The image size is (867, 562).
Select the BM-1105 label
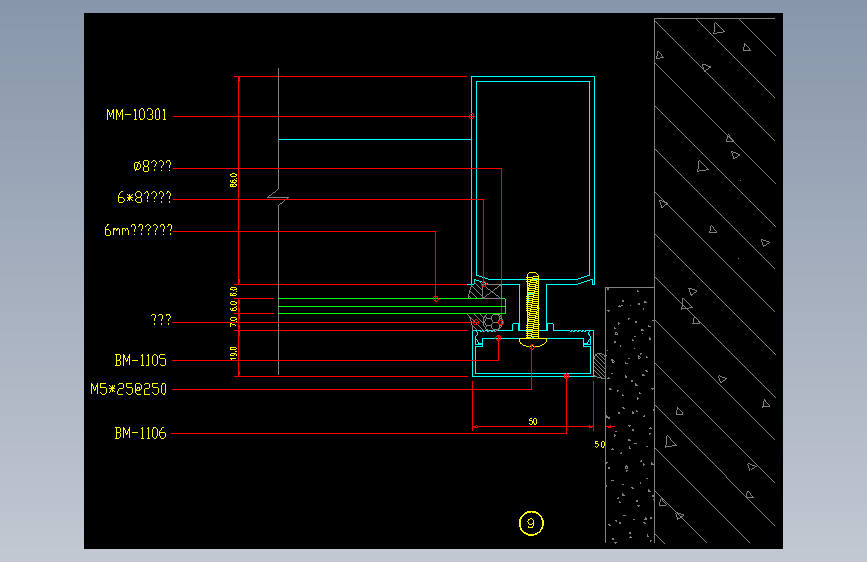click(x=140, y=361)
